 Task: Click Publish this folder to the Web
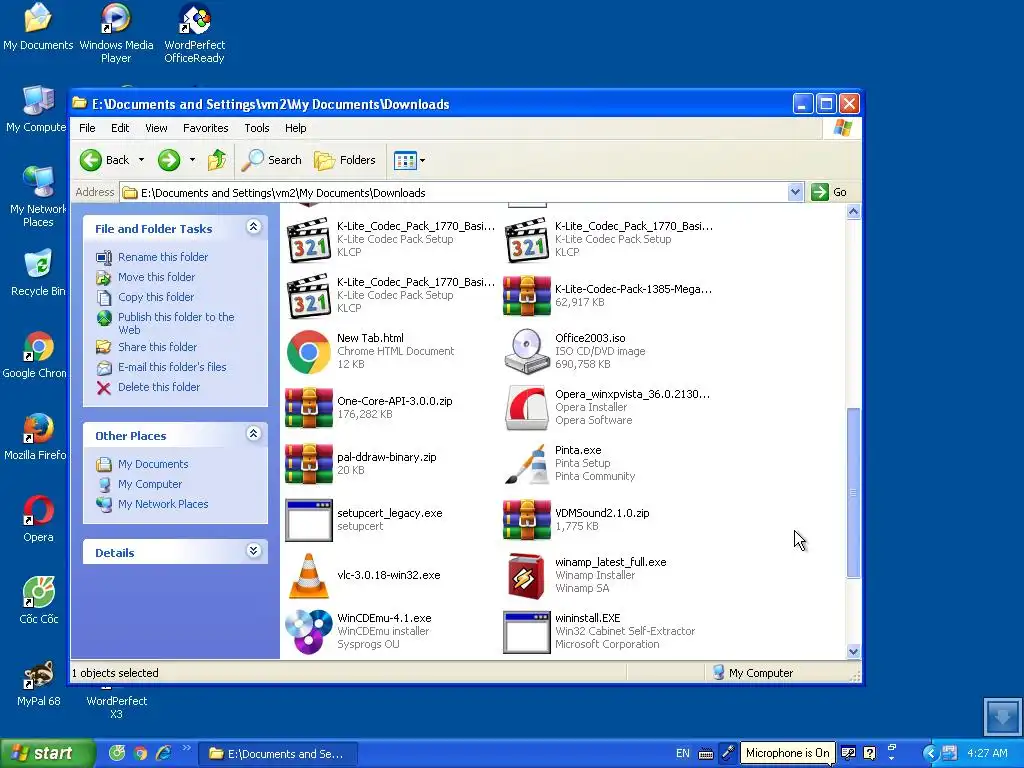[x=176, y=323]
